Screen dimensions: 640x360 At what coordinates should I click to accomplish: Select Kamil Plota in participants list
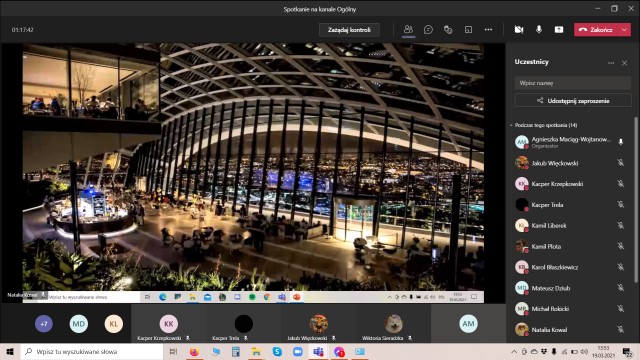[570, 246]
